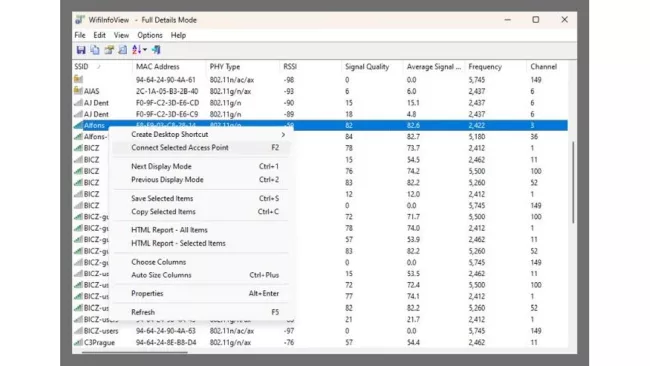Image resolution: width=650 pixels, height=366 pixels.
Task: Click the Copy Selected Items toolbar icon
Action: (95, 50)
